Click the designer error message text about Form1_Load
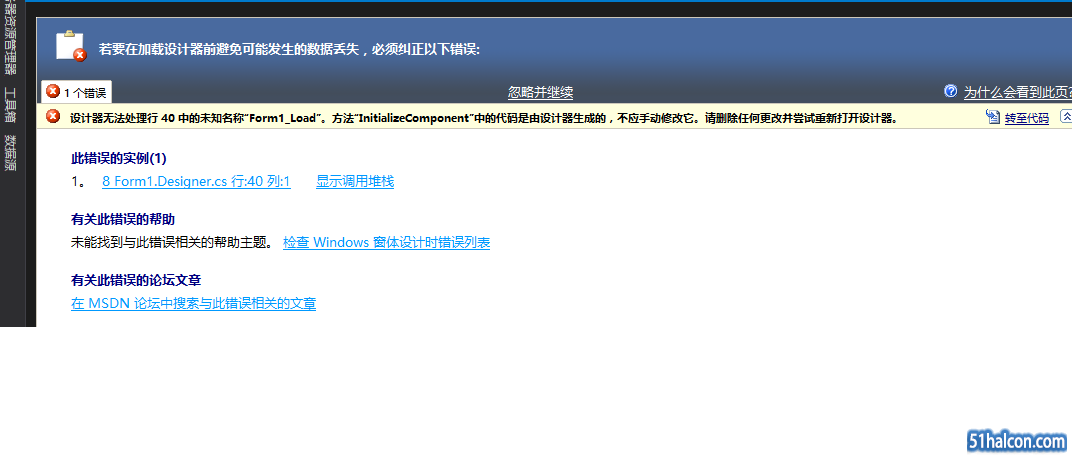The height and width of the screenshot is (460, 1072). point(483,118)
